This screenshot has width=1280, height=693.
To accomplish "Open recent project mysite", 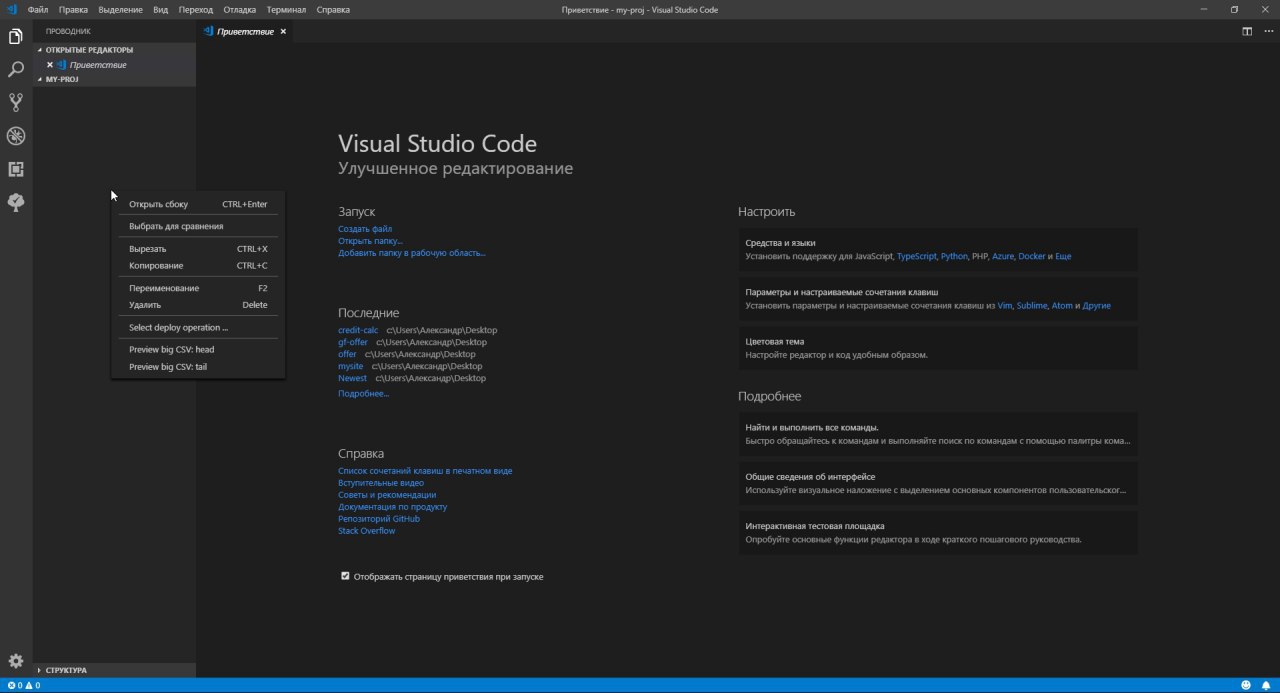I will click(351, 366).
